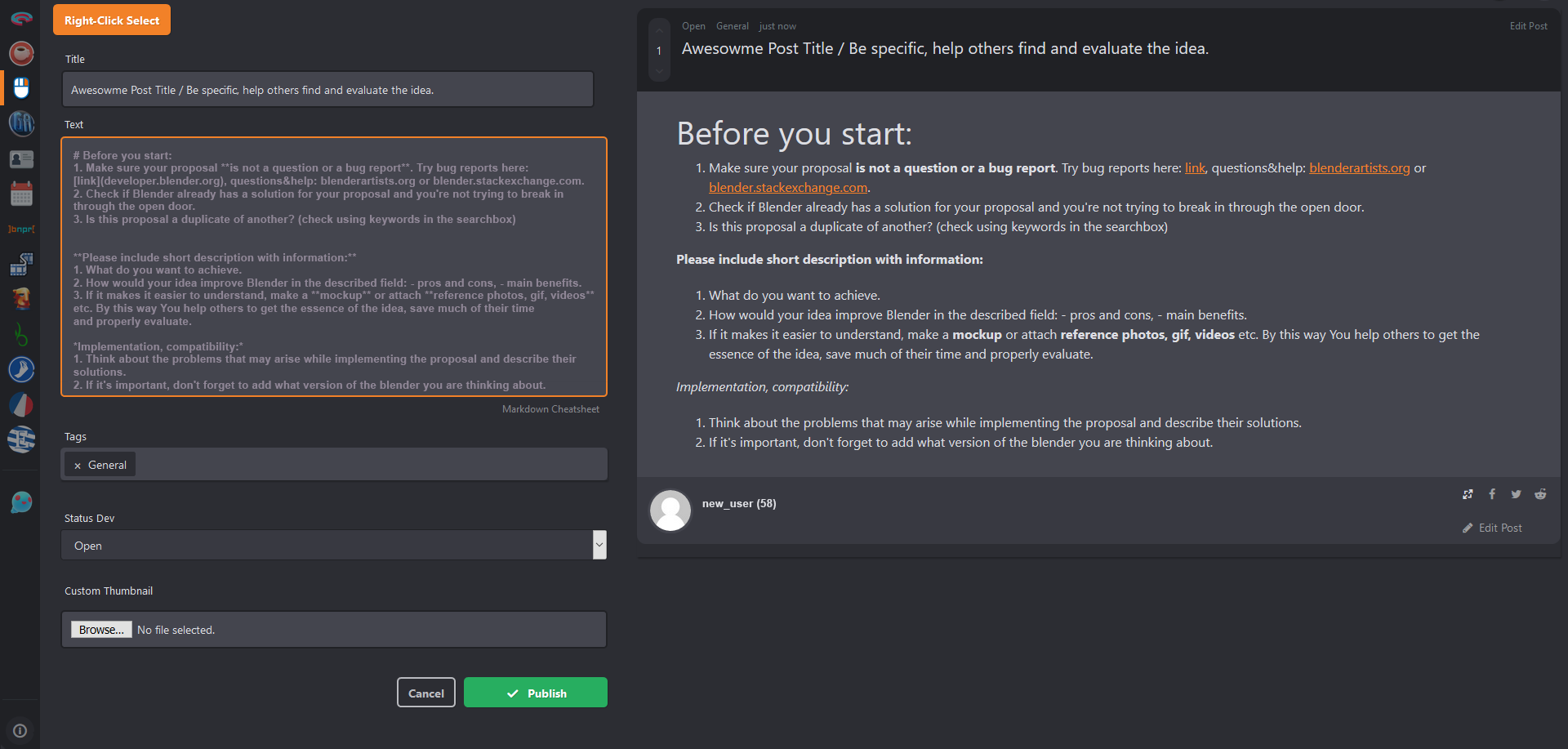Open the French flag circle icon in sidebar

coord(21,404)
